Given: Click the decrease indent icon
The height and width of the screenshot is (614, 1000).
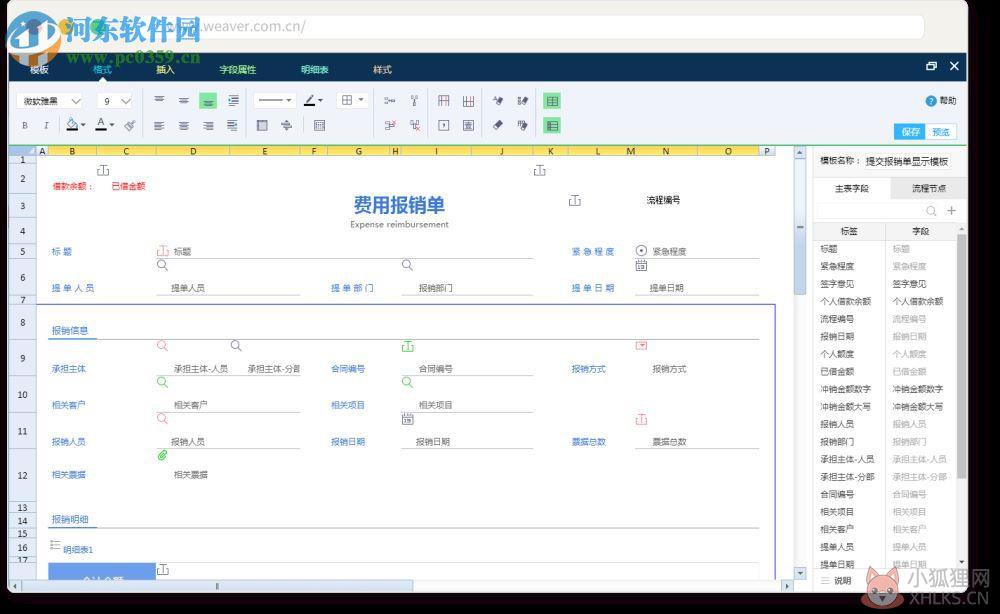Looking at the screenshot, I should [x=232, y=126].
